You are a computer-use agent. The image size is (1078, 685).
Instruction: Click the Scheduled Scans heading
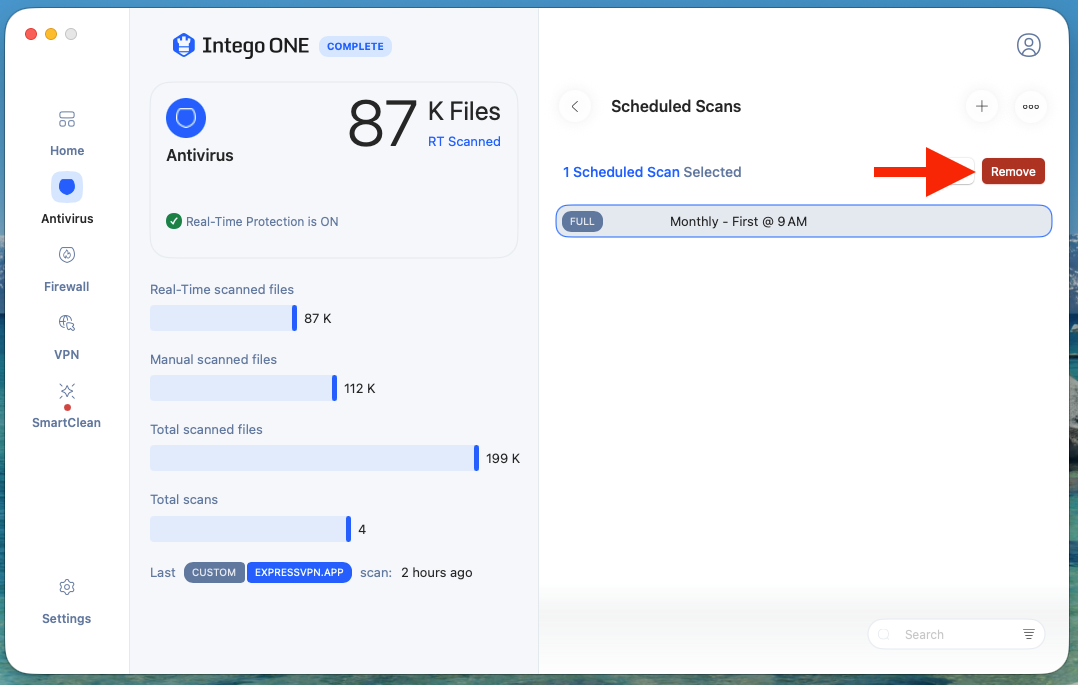click(676, 107)
